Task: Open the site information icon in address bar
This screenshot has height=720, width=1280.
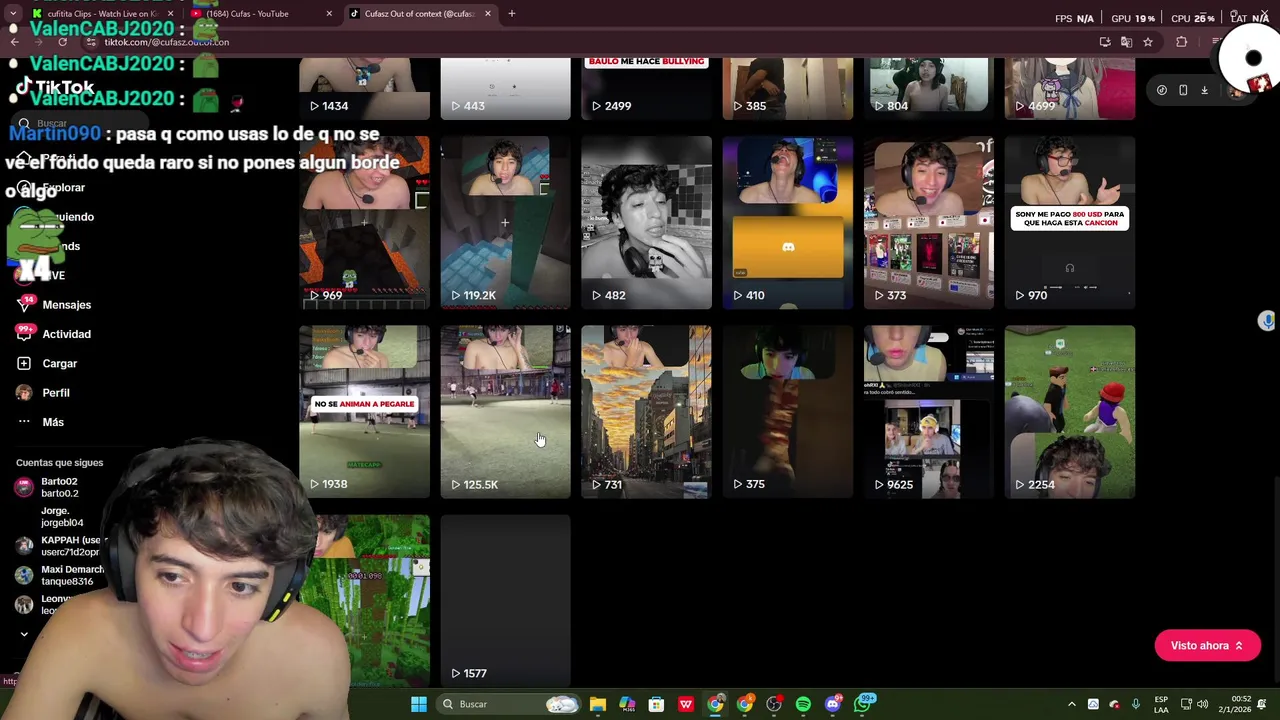Action: 91,42
